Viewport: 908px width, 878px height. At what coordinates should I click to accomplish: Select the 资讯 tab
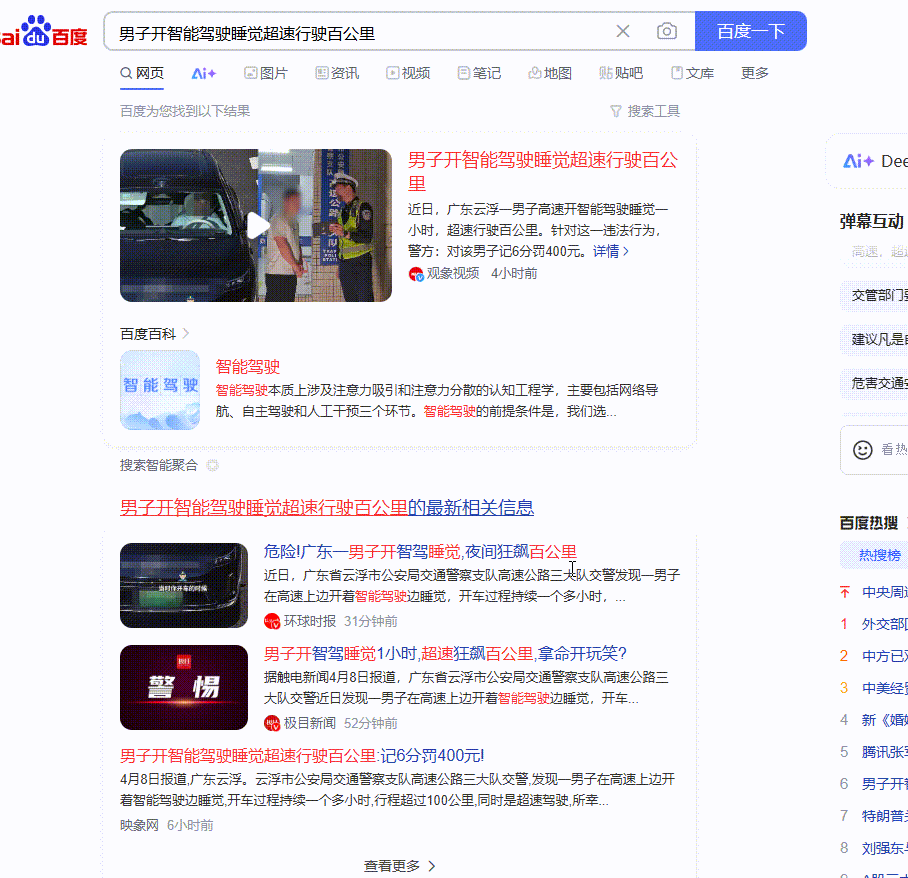tap(337, 73)
